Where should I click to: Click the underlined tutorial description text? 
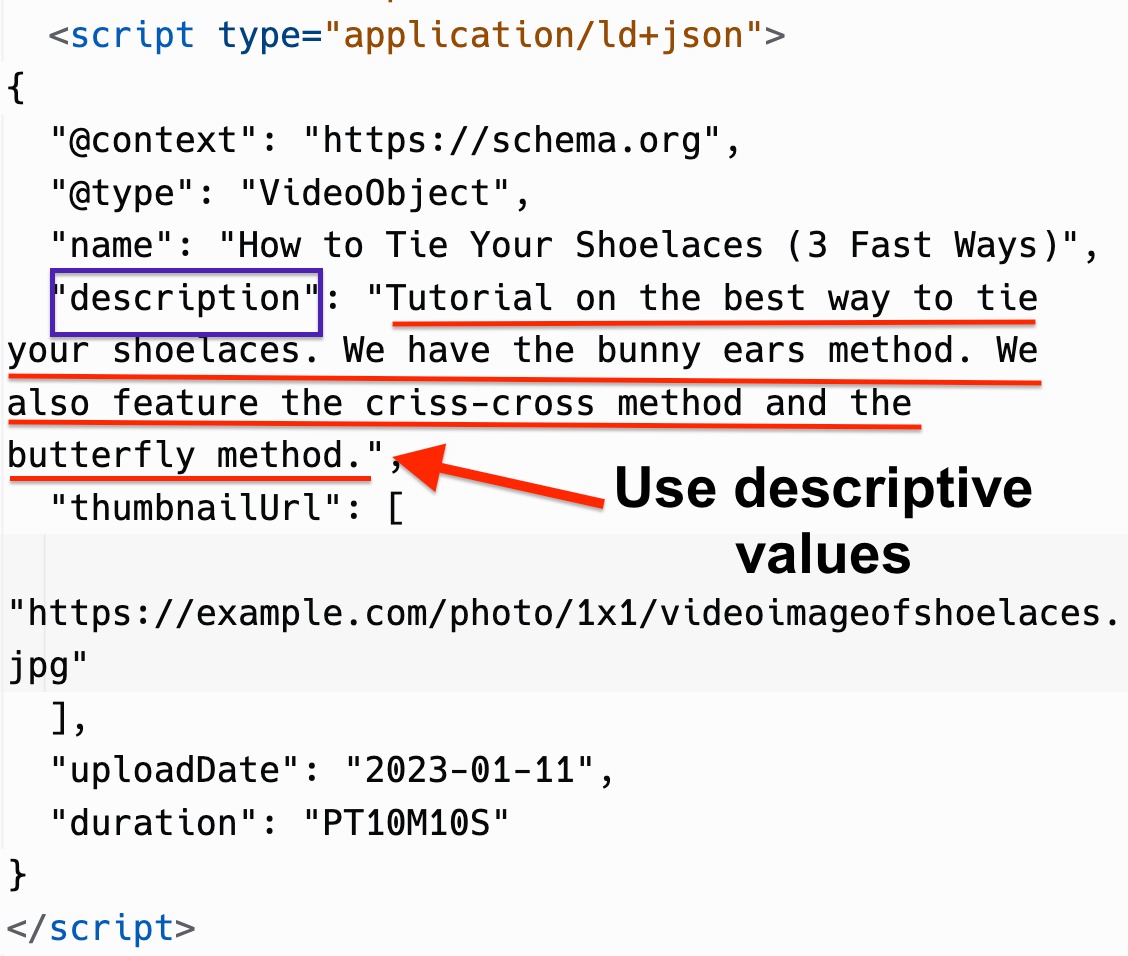point(700,298)
